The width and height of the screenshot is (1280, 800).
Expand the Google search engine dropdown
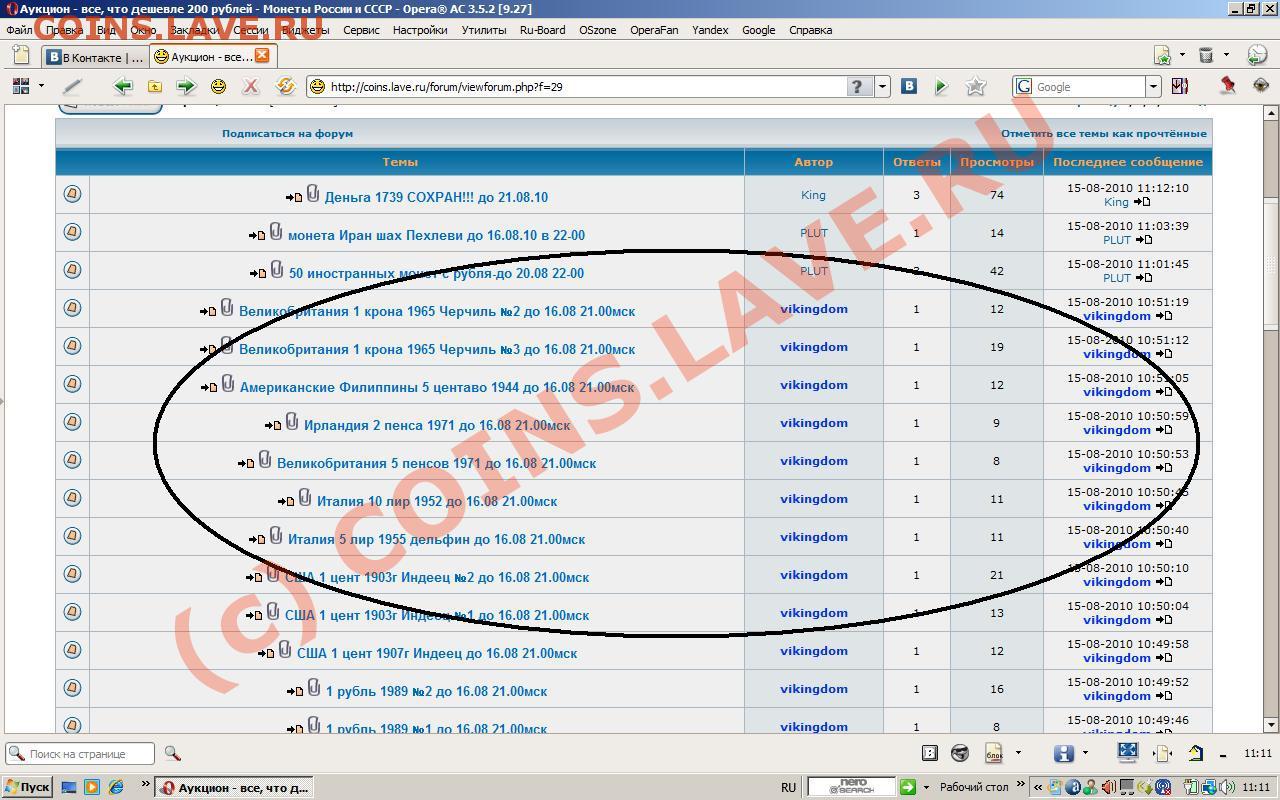tap(1153, 87)
